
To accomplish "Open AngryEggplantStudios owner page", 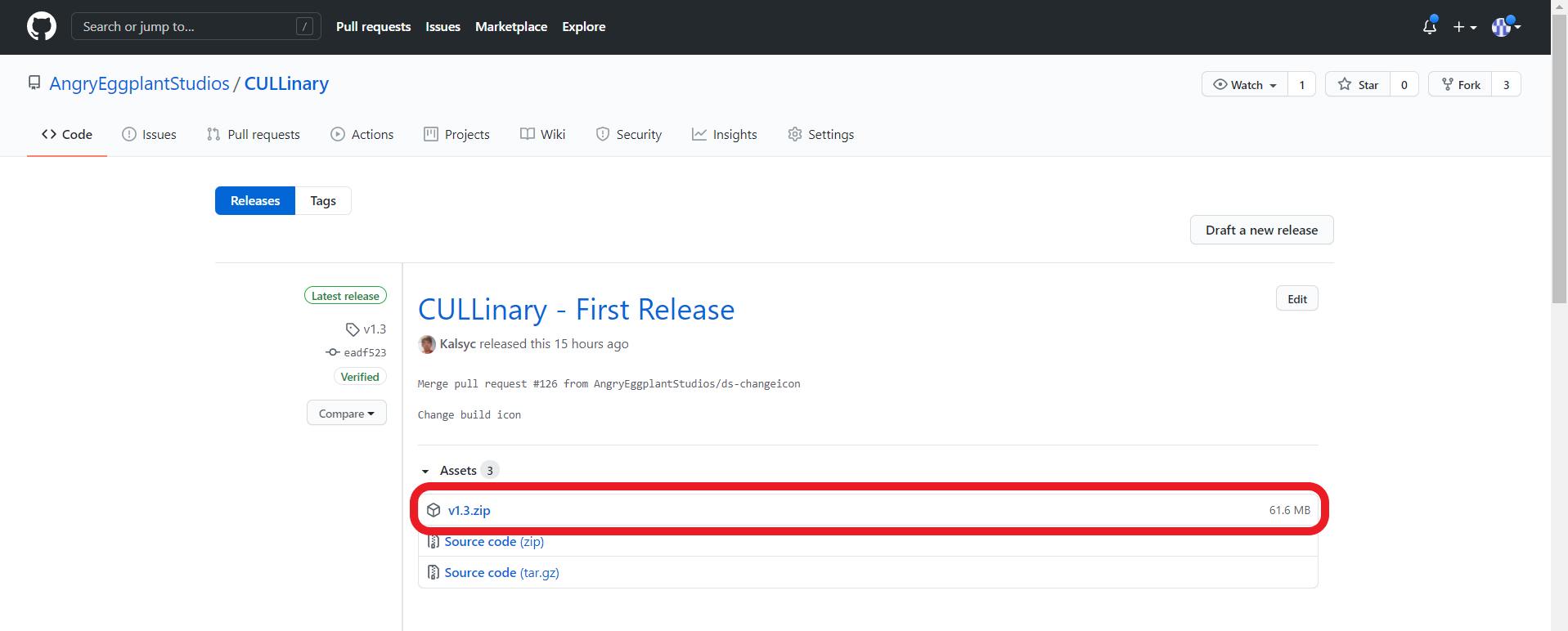I will [139, 83].
